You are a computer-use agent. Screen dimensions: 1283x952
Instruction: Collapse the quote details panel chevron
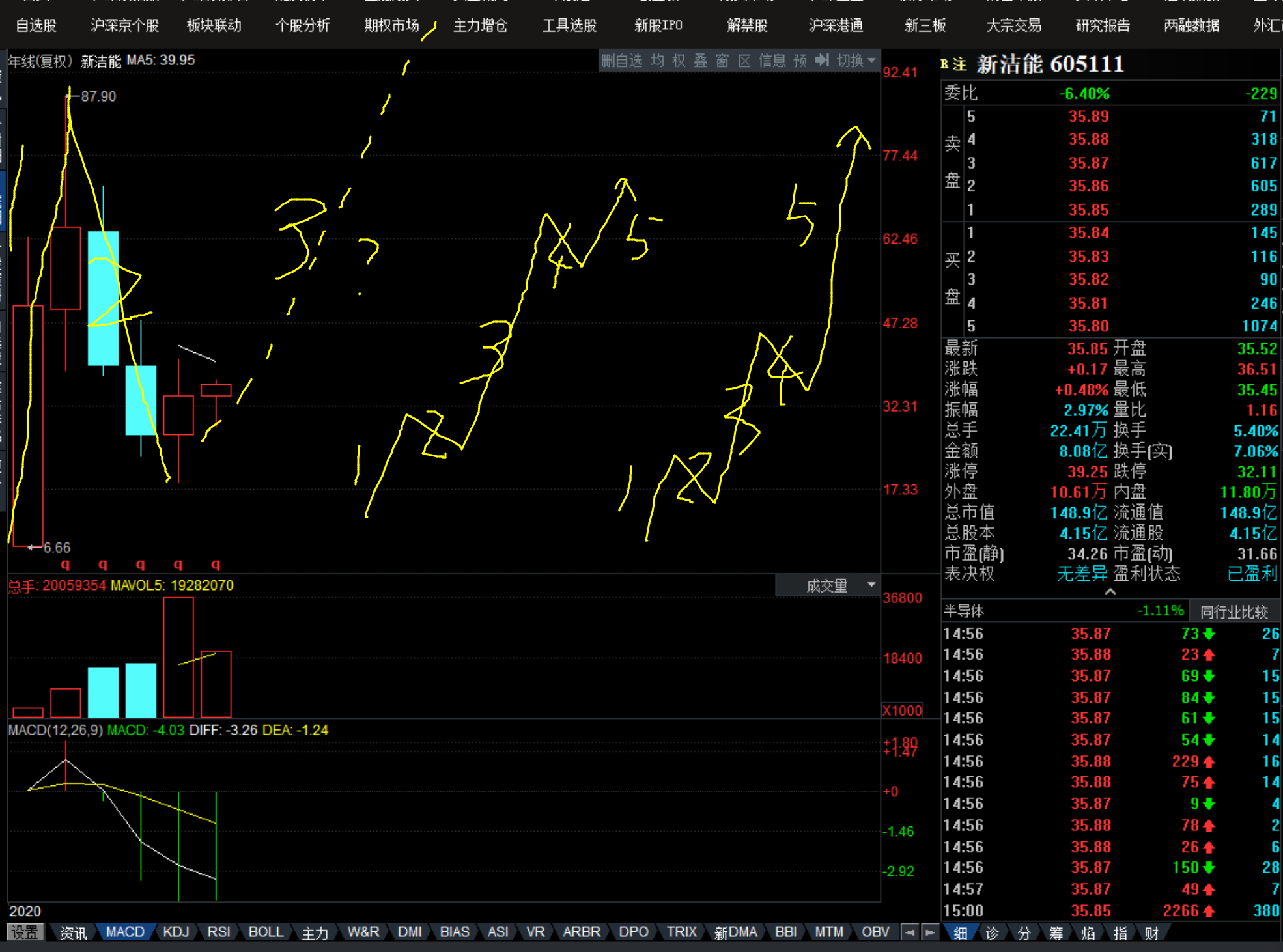[1110, 591]
